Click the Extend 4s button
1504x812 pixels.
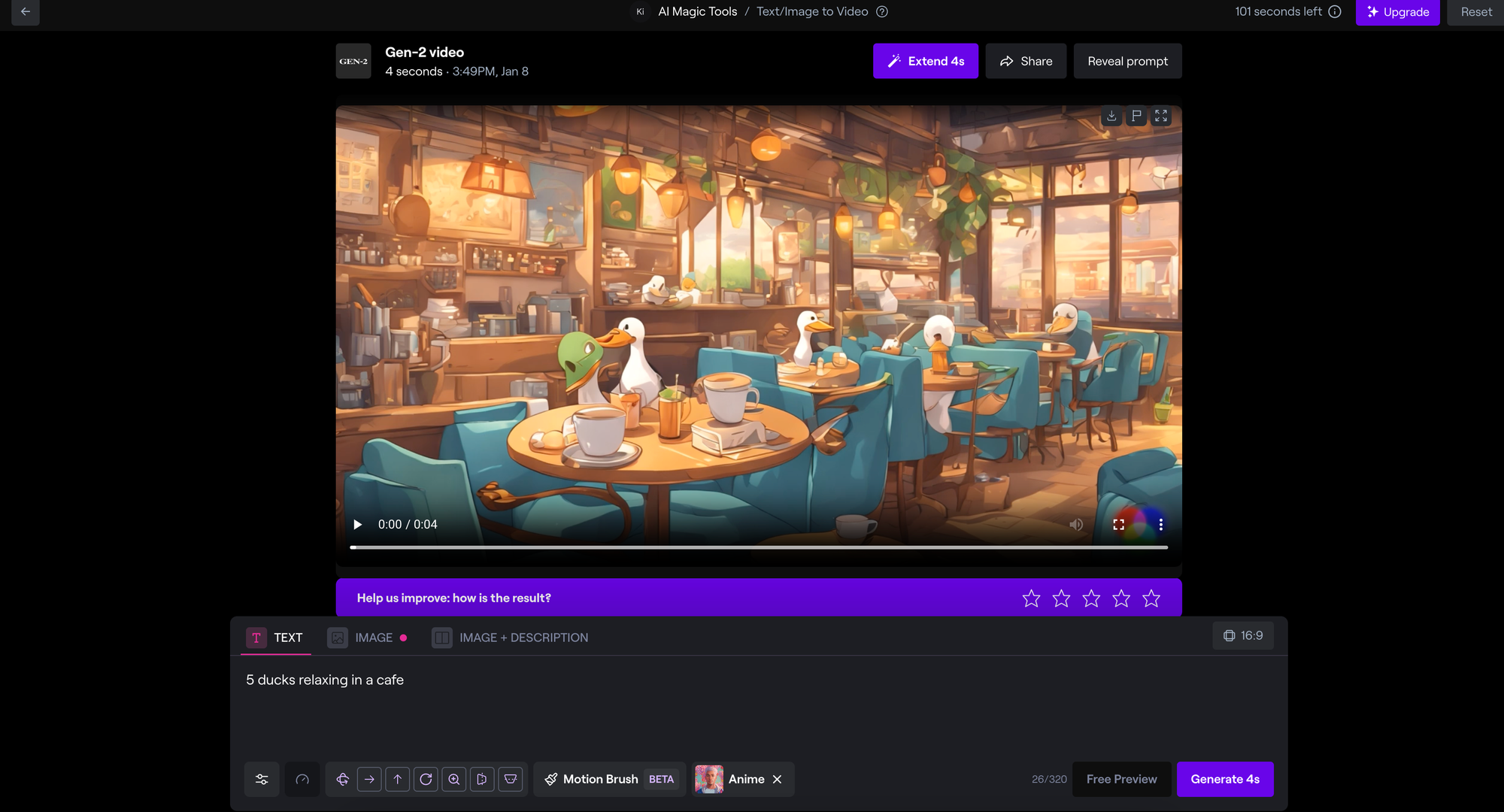(x=925, y=61)
